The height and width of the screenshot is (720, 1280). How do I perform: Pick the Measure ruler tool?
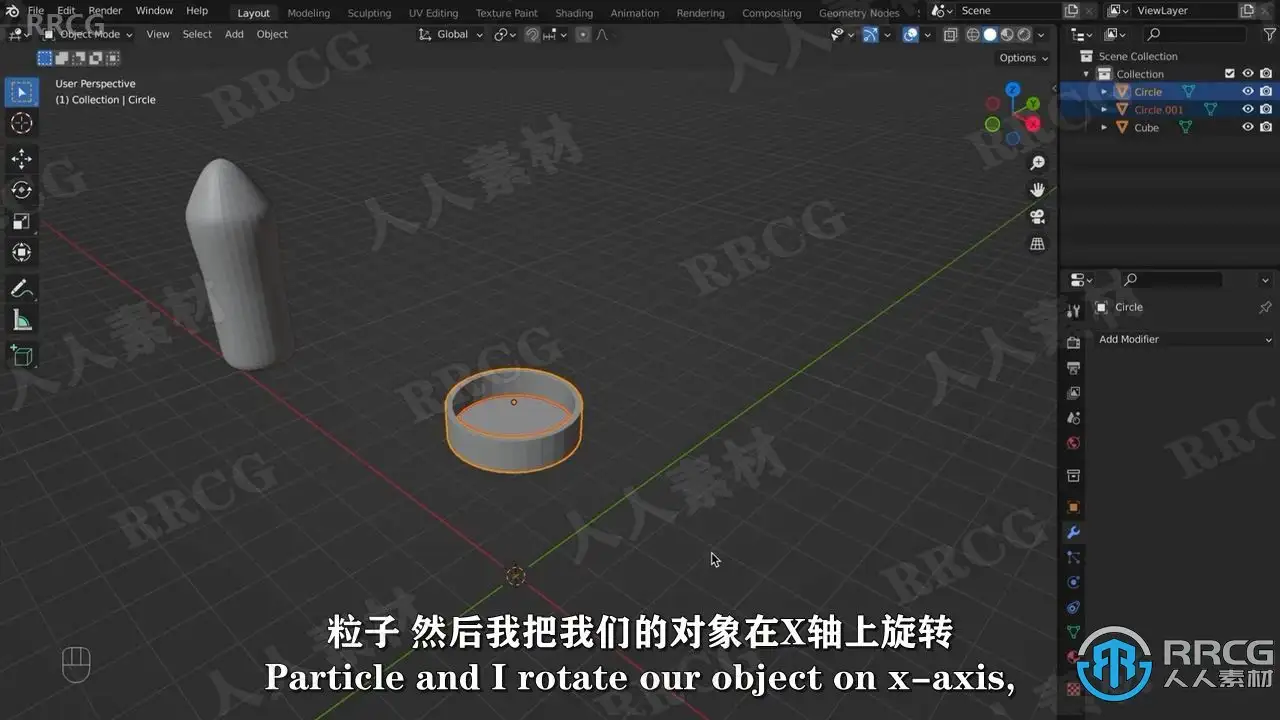click(21, 320)
